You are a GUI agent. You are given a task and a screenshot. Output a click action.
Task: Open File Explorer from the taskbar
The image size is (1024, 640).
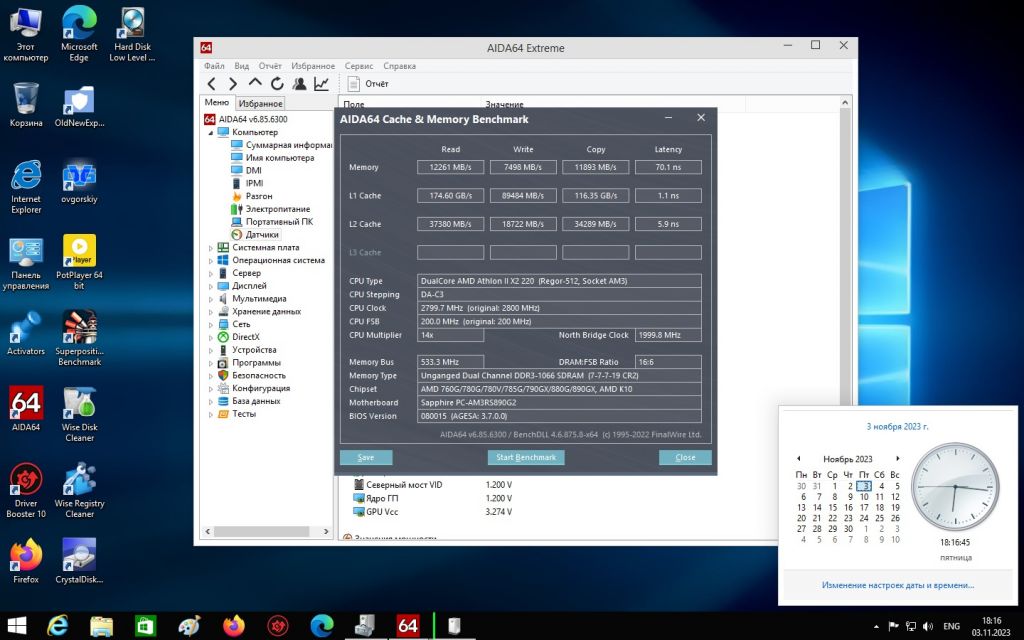(x=101, y=626)
